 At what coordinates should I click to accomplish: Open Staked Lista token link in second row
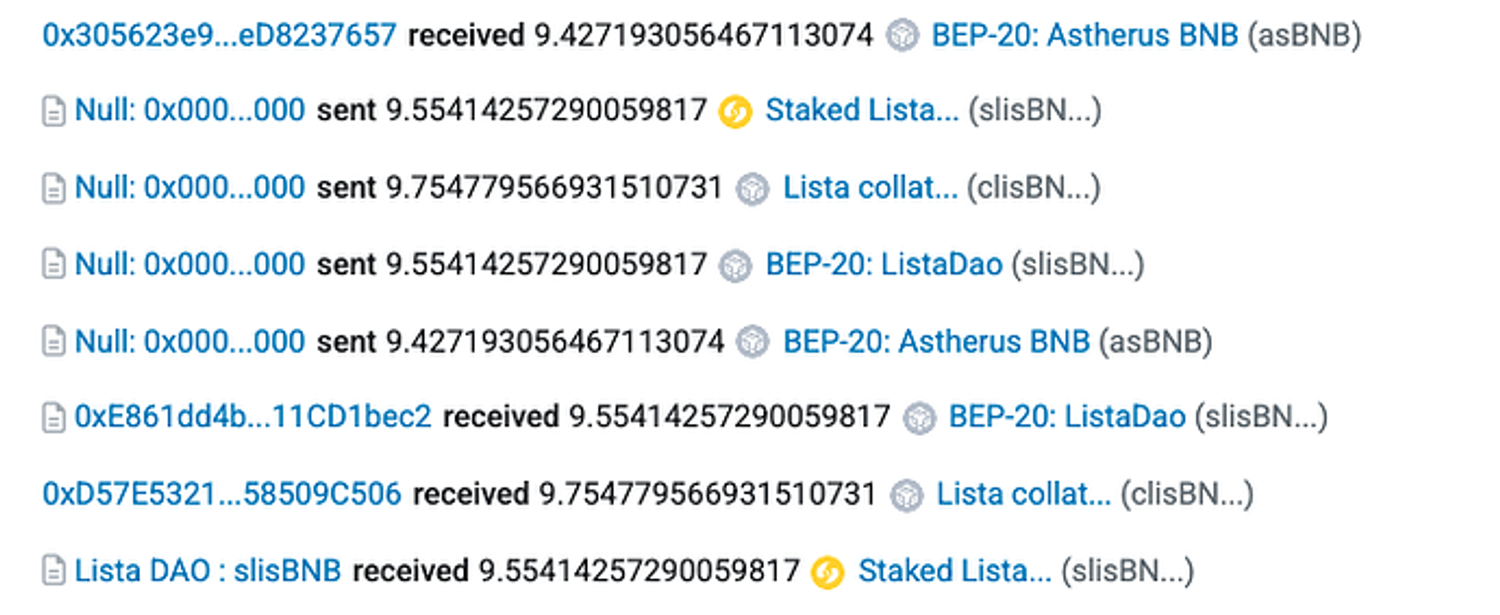pos(861,110)
